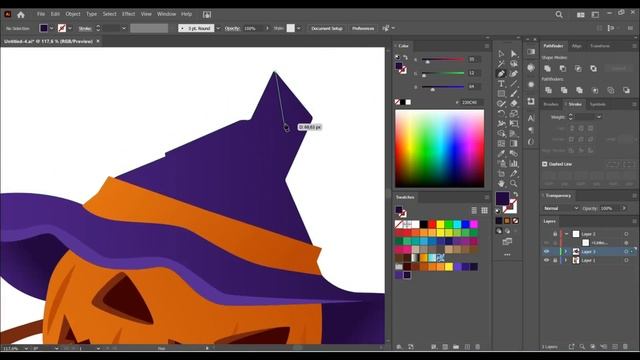
Task: Hide Layer 3 using its eye icon
Action: click(x=547, y=251)
